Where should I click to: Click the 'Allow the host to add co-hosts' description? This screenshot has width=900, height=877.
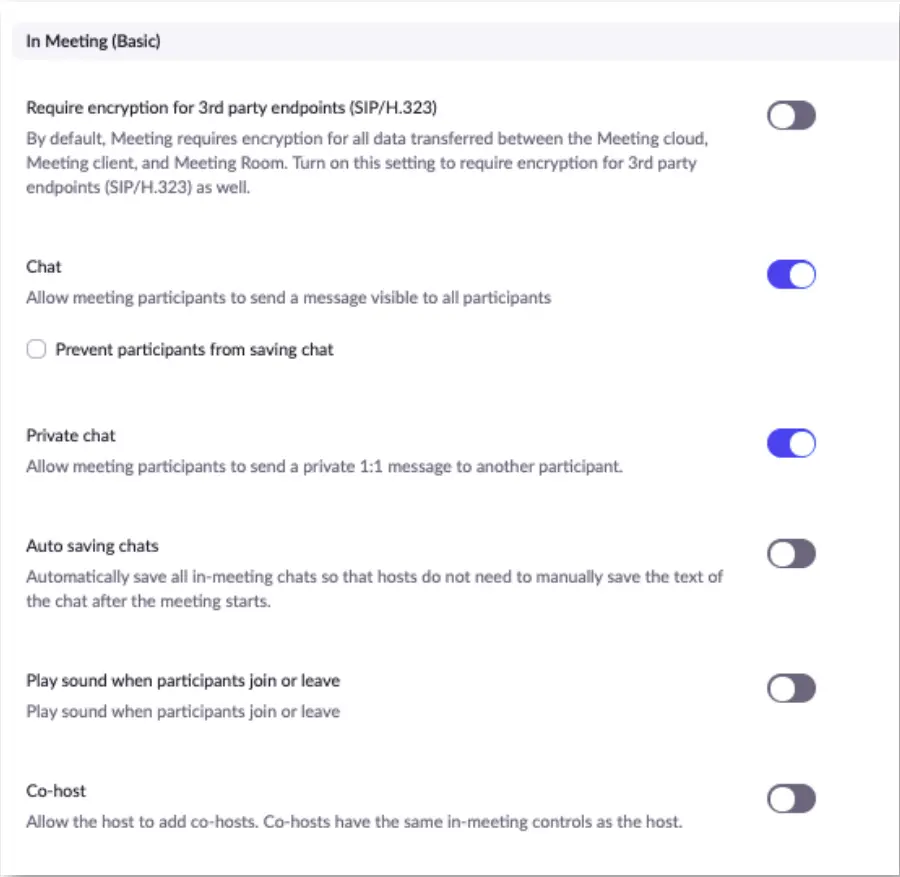[x=354, y=822]
